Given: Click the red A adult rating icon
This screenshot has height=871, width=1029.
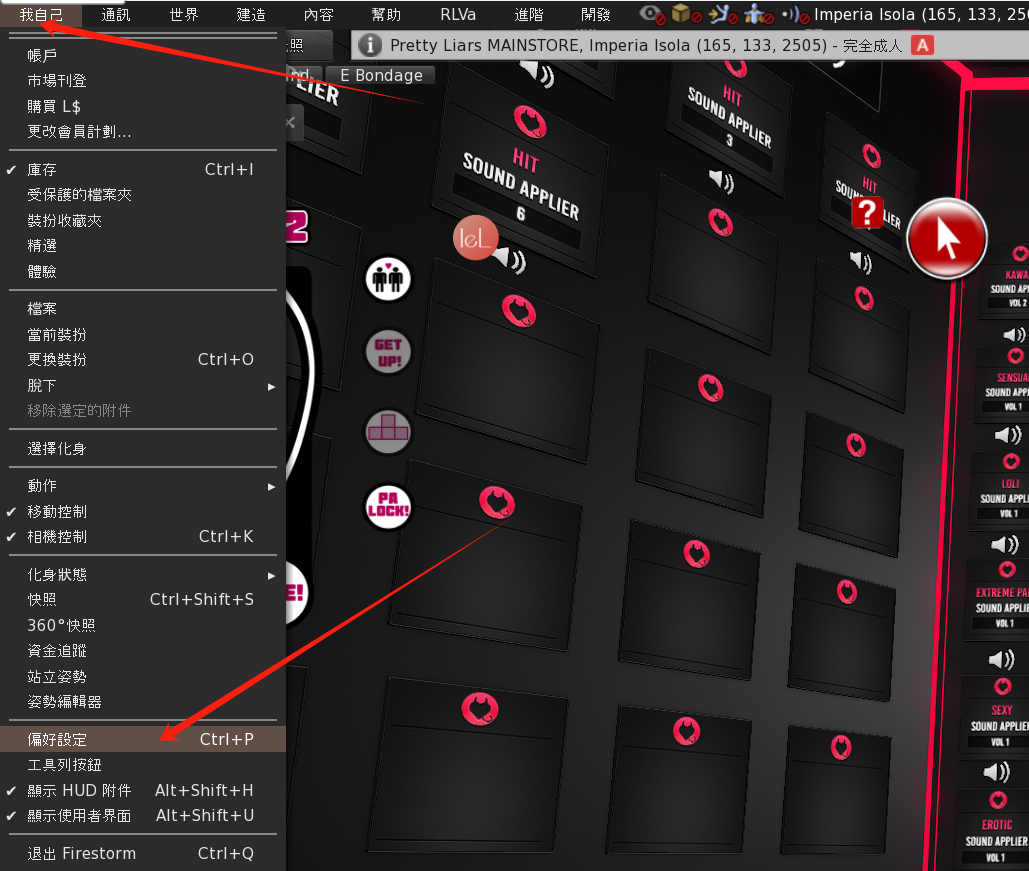Looking at the screenshot, I should tap(924, 45).
